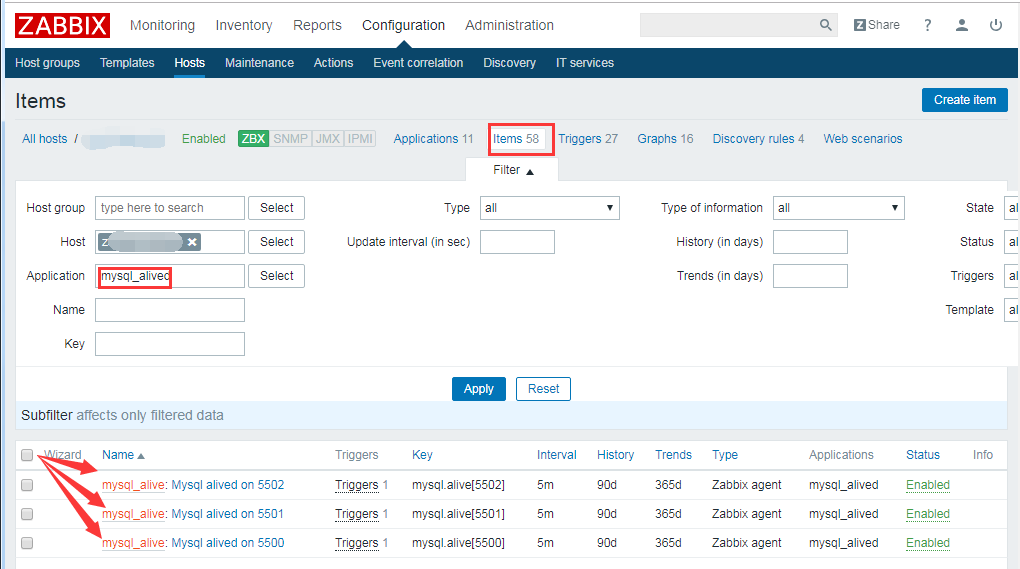
Task: Click the ZBX availability badge
Action: point(254,139)
